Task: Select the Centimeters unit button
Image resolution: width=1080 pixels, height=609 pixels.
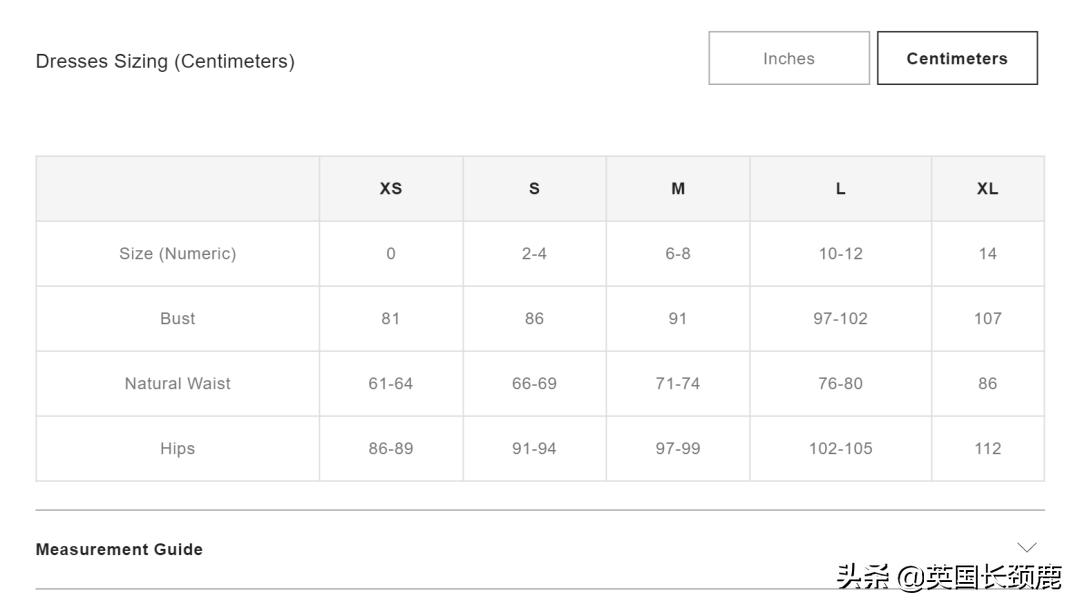Action: click(x=957, y=59)
